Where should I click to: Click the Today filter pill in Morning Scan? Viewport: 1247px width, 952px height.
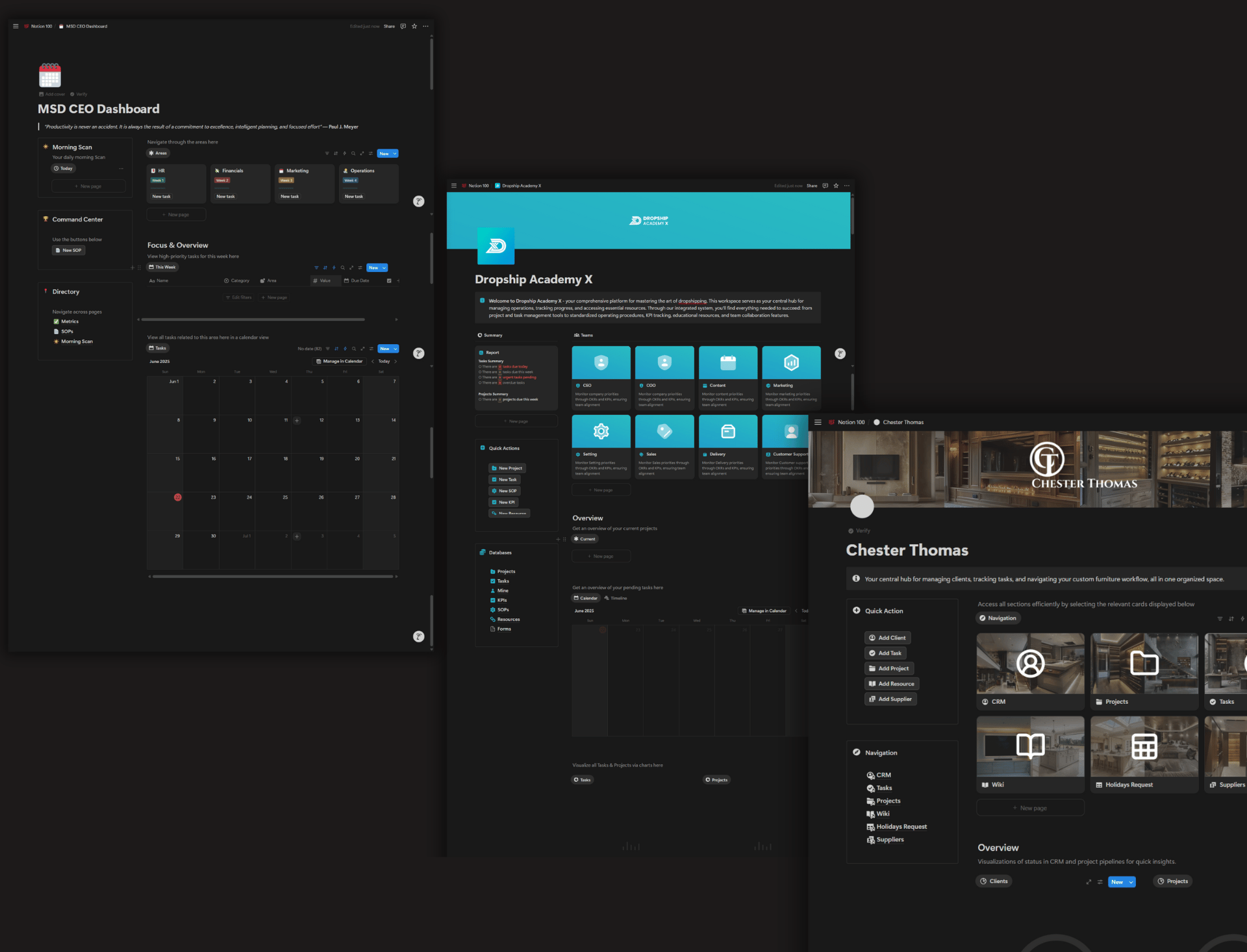coord(64,168)
